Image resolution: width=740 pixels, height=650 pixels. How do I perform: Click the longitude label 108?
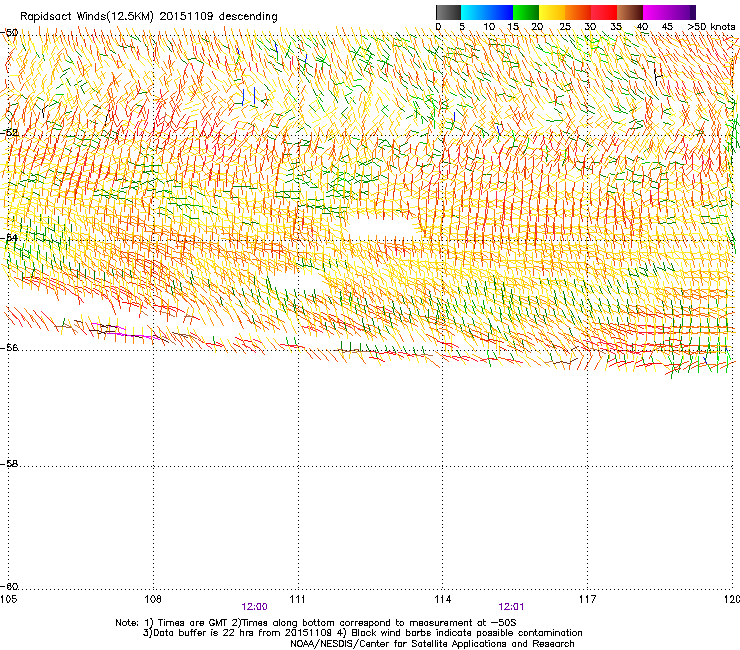[153, 599]
